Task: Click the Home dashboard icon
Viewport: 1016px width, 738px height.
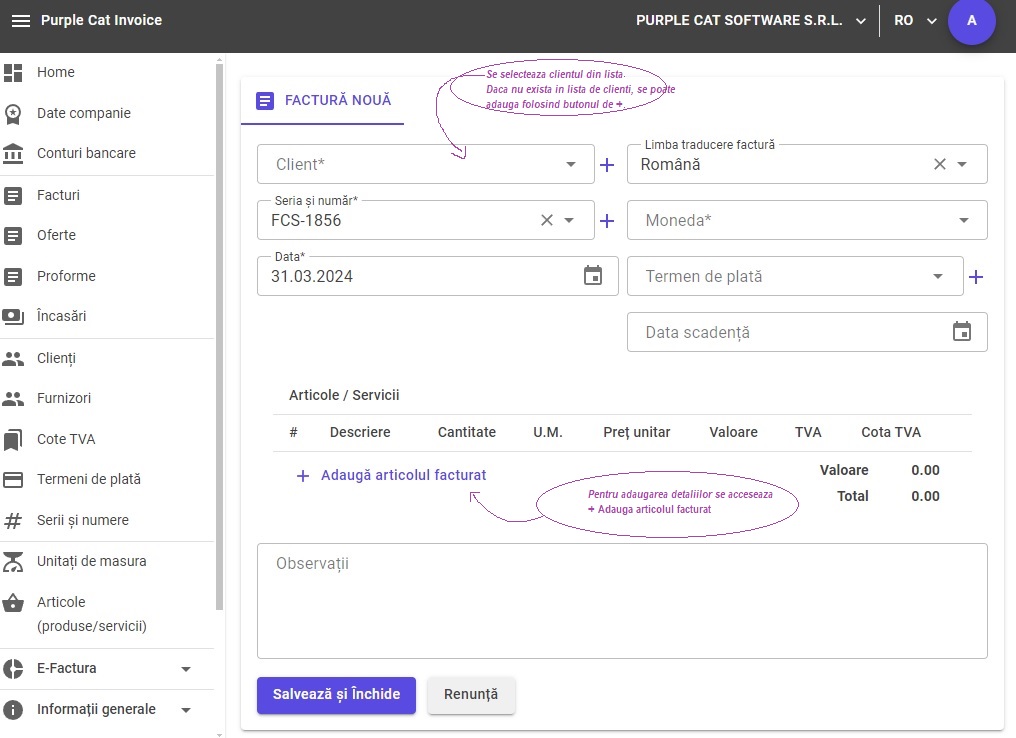Action: pos(13,73)
